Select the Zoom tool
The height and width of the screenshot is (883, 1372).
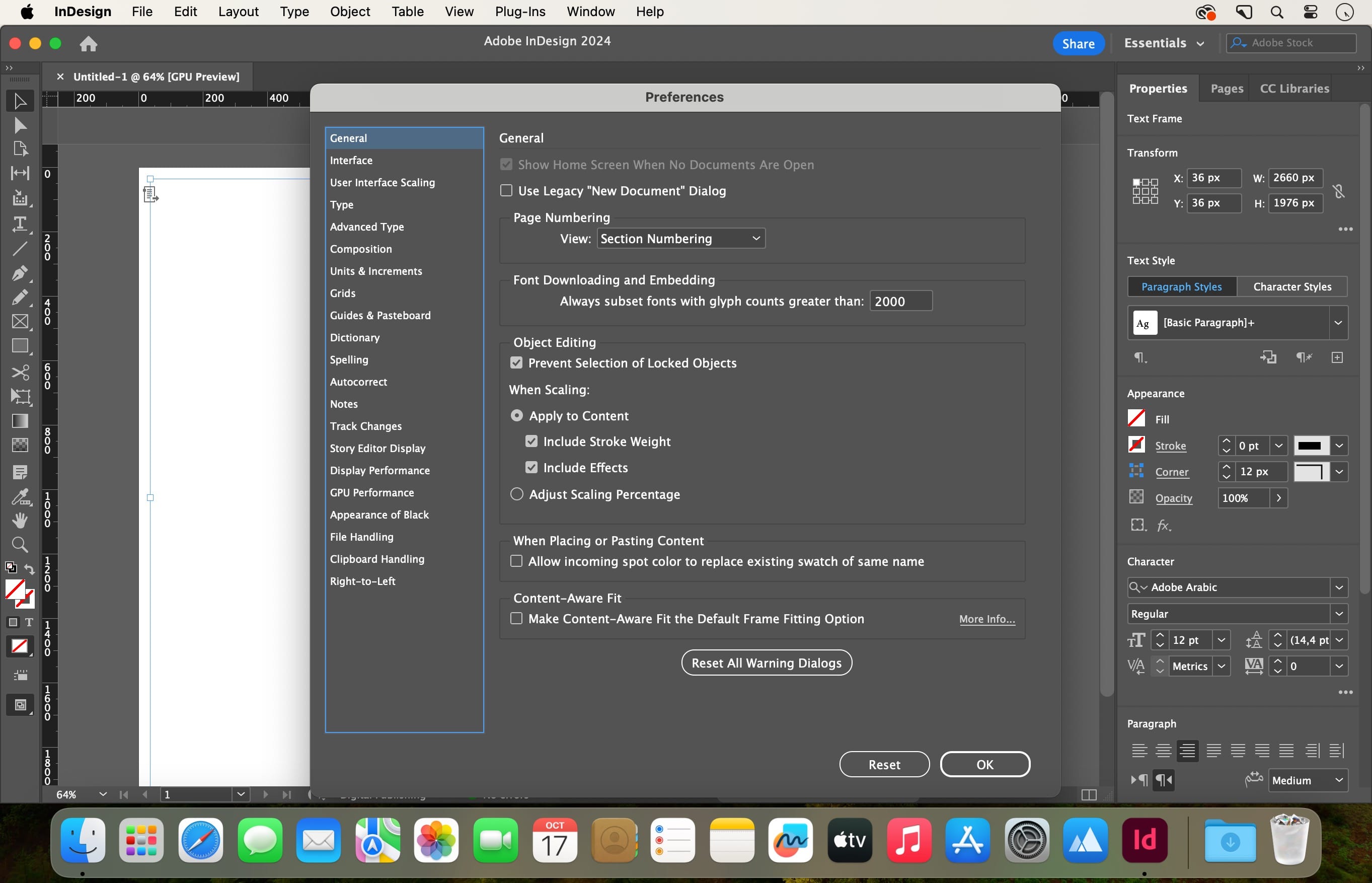20,545
